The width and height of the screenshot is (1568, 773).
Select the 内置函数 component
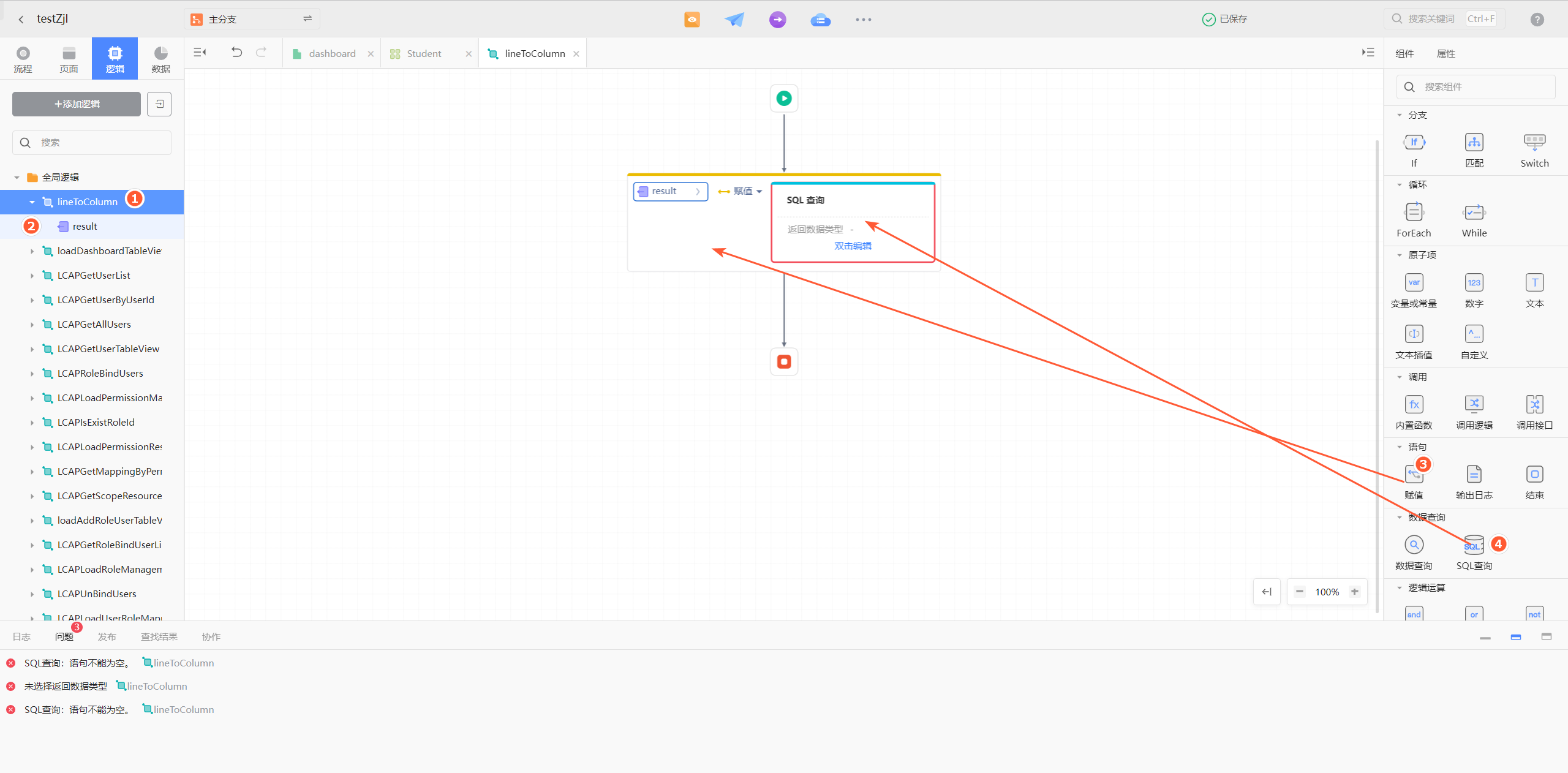[1414, 412]
